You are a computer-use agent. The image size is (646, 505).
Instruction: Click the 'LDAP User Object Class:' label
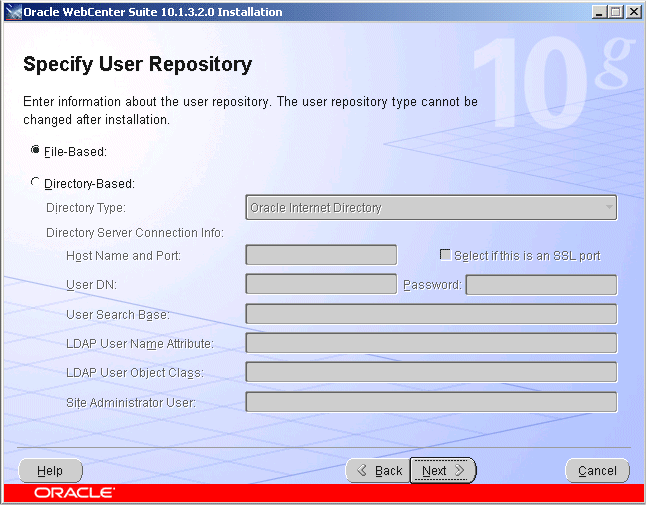pyautogui.click(x=135, y=373)
